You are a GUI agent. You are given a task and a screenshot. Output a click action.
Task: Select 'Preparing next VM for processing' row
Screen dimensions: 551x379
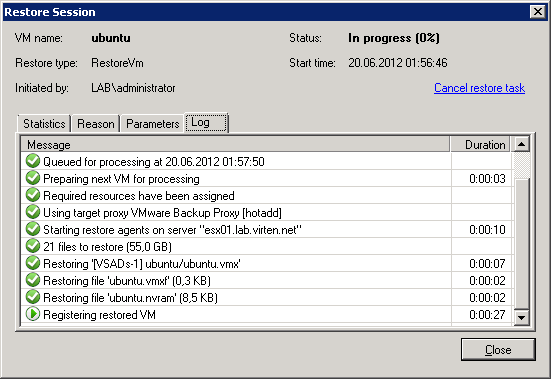(266, 178)
